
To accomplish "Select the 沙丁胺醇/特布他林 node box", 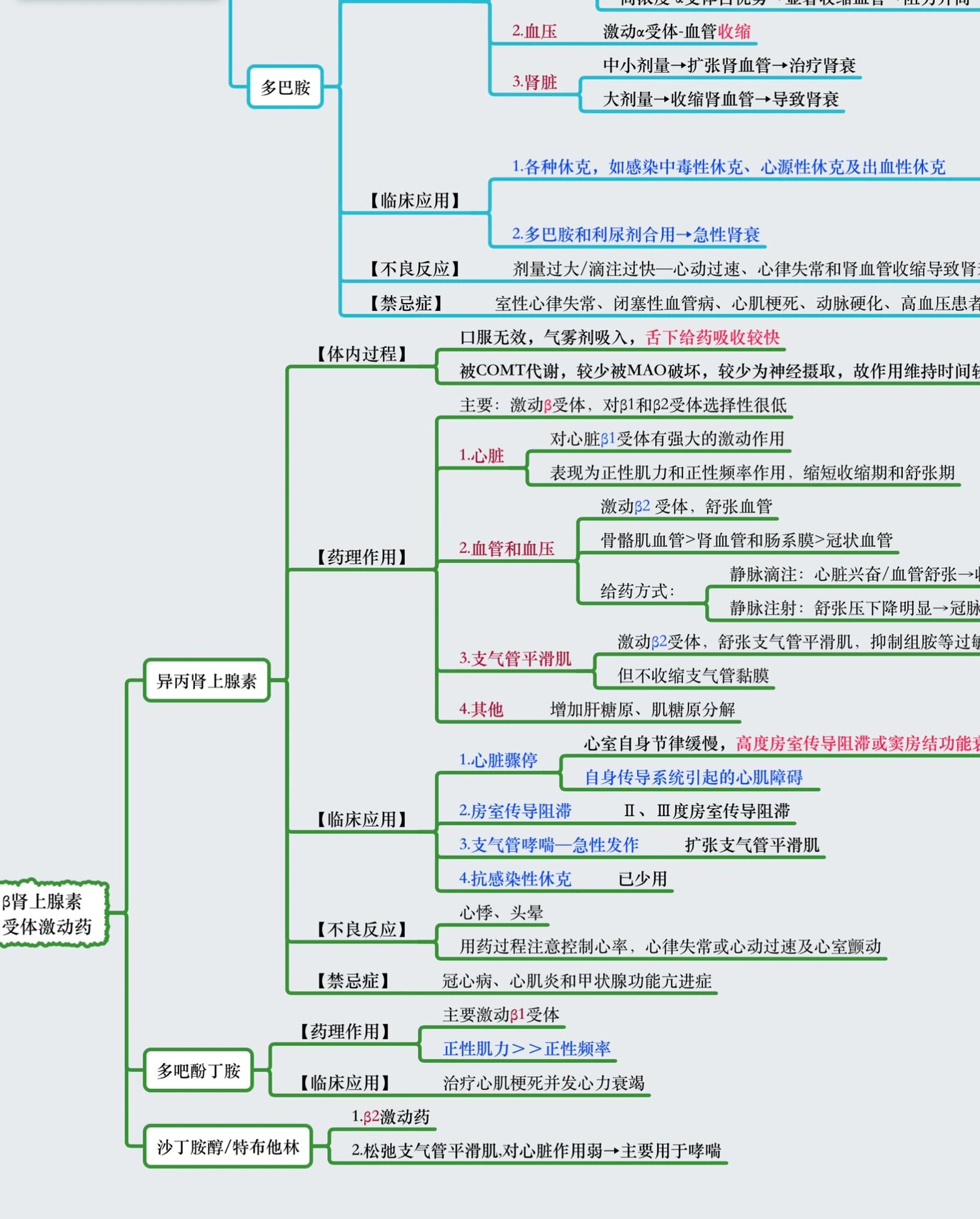I will click(x=228, y=1147).
